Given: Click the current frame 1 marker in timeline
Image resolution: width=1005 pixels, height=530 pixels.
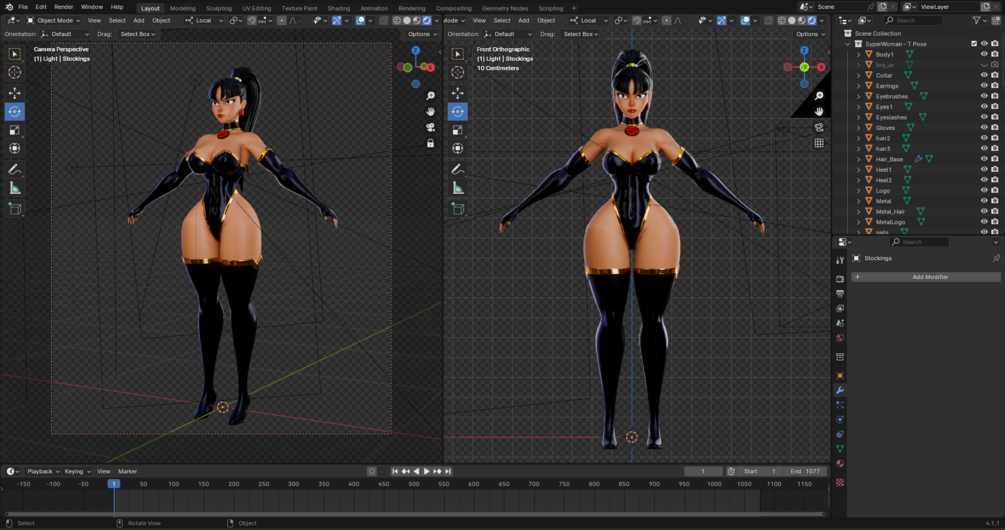Looking at the screenshot, I should (x=113, y=484).
